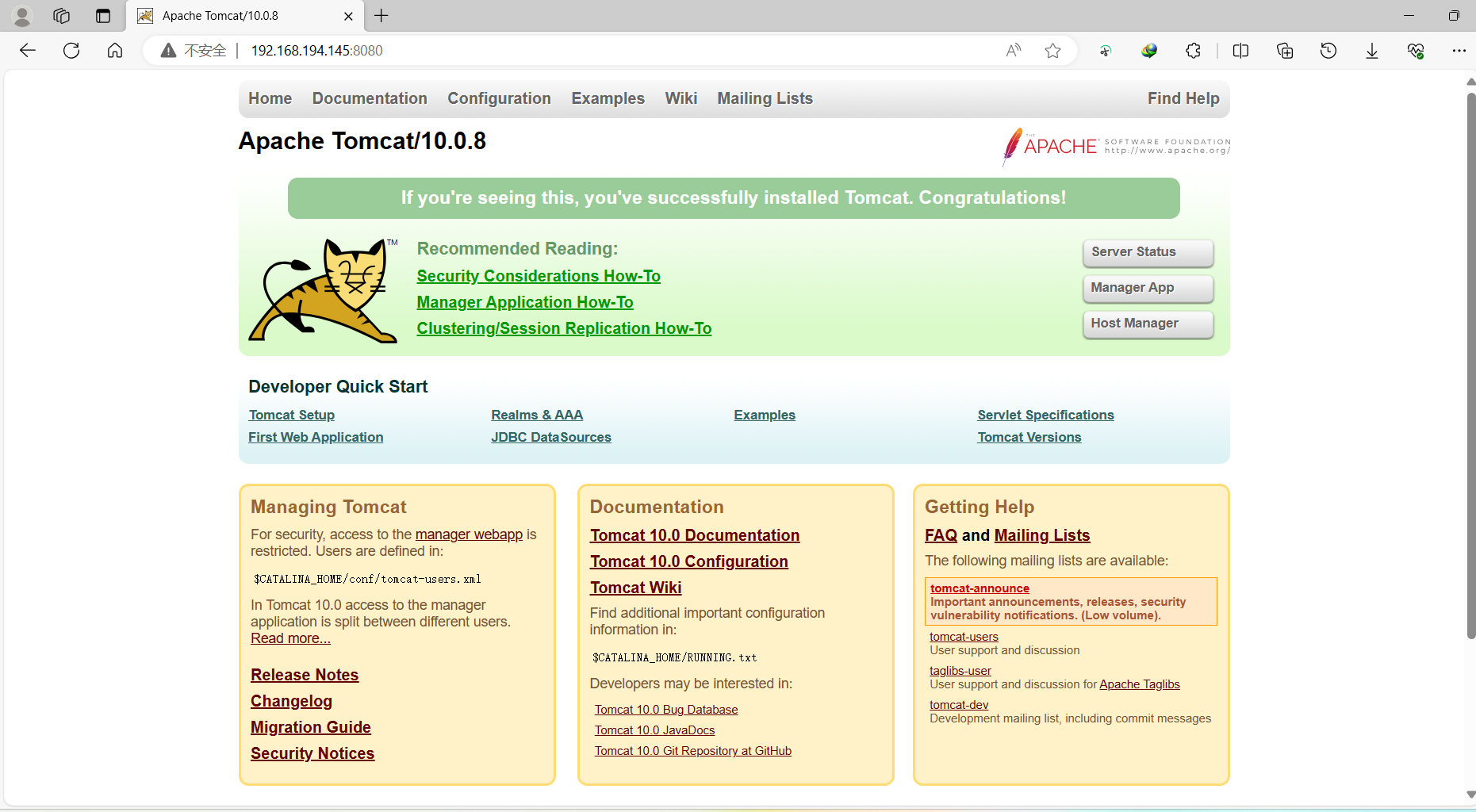Click the Manager App button
Screen dimensions: 1476x812
click(1148, 288)
